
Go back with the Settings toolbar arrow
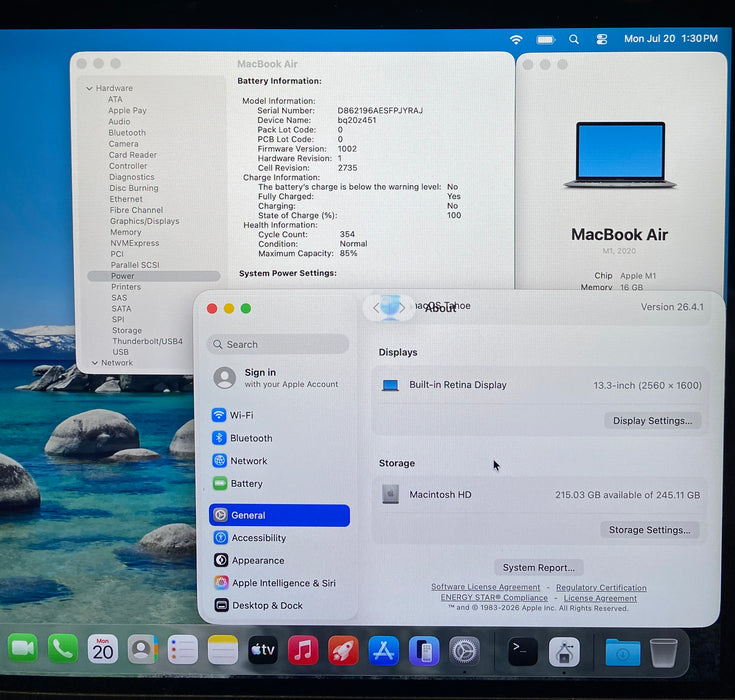[x=376, y=308]
